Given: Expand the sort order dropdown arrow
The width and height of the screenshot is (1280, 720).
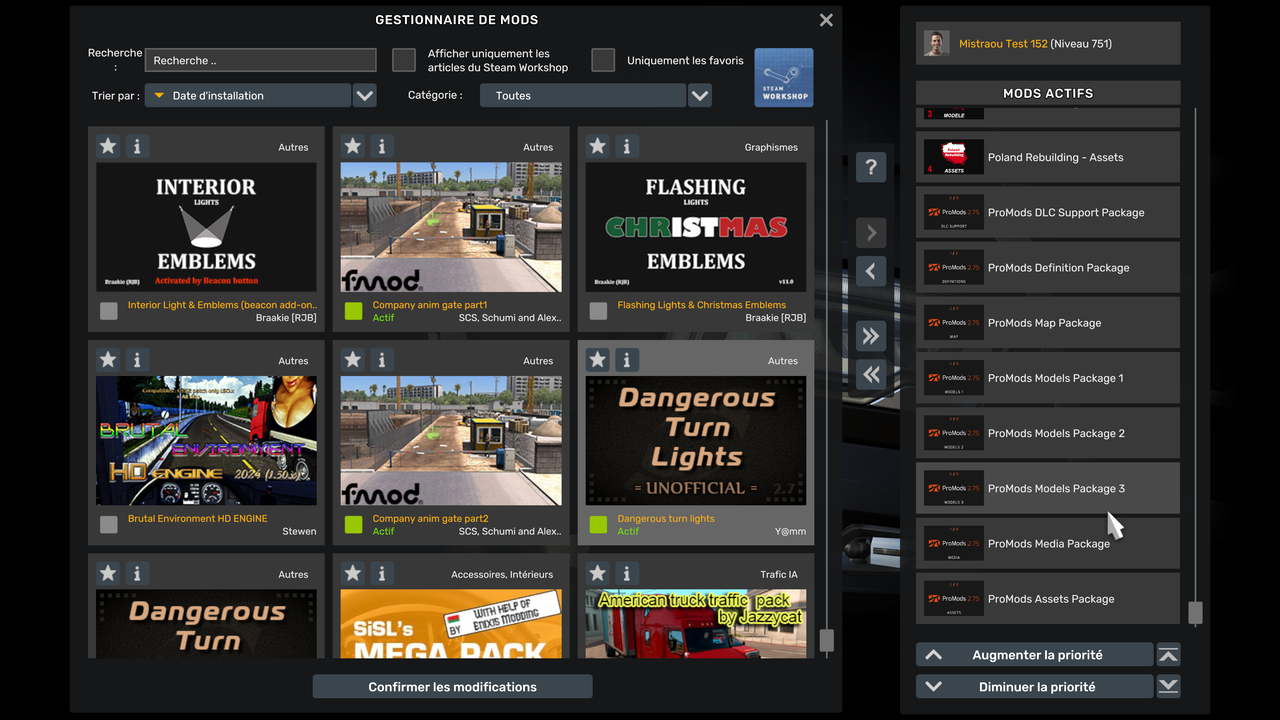Looking at the screenshot, I should [x=365, y=95].
